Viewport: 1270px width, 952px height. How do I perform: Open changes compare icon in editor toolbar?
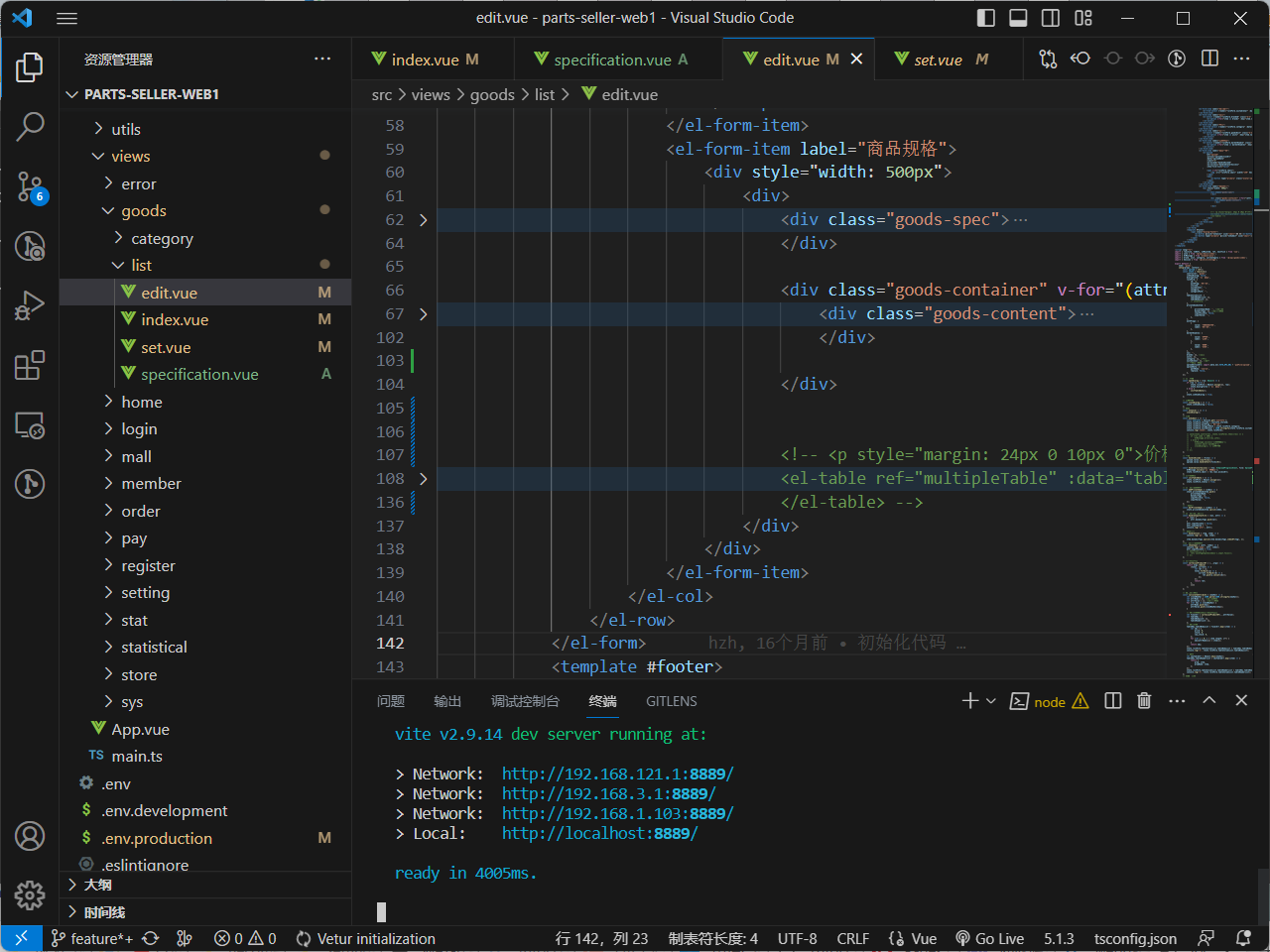(x=1048, y=59)
